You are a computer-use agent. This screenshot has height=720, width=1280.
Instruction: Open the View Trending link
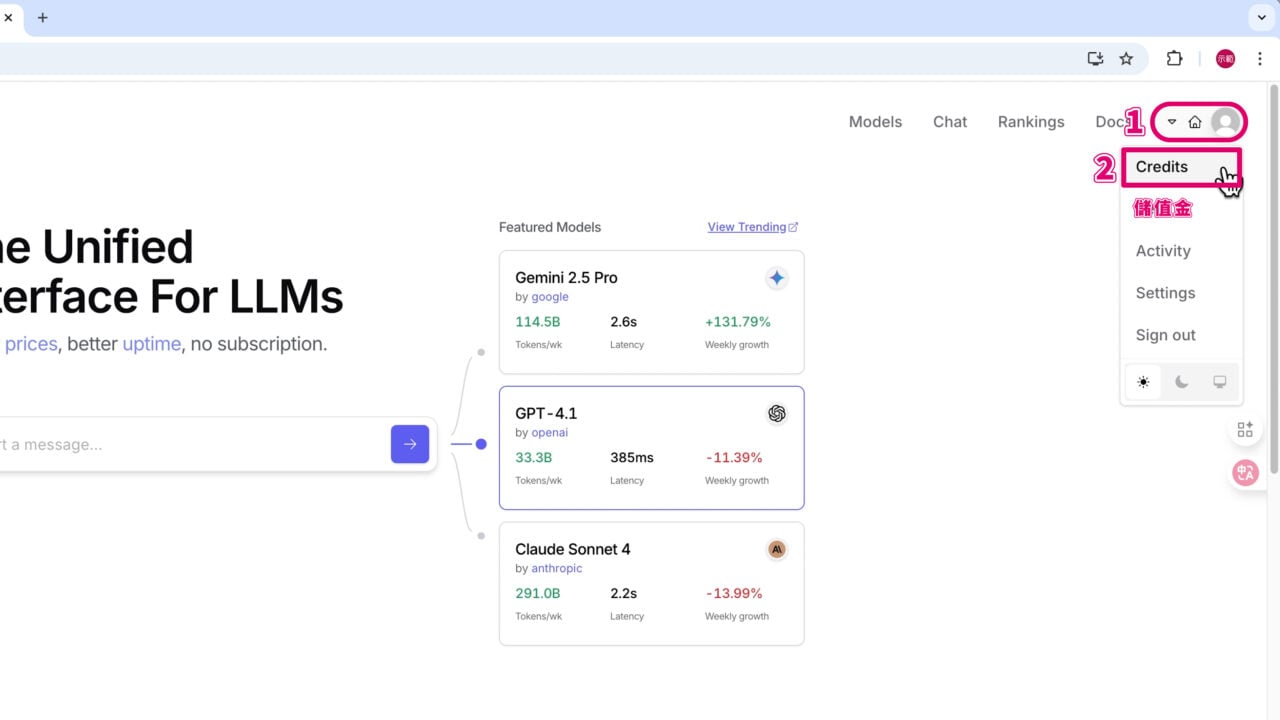click(752, 227)
